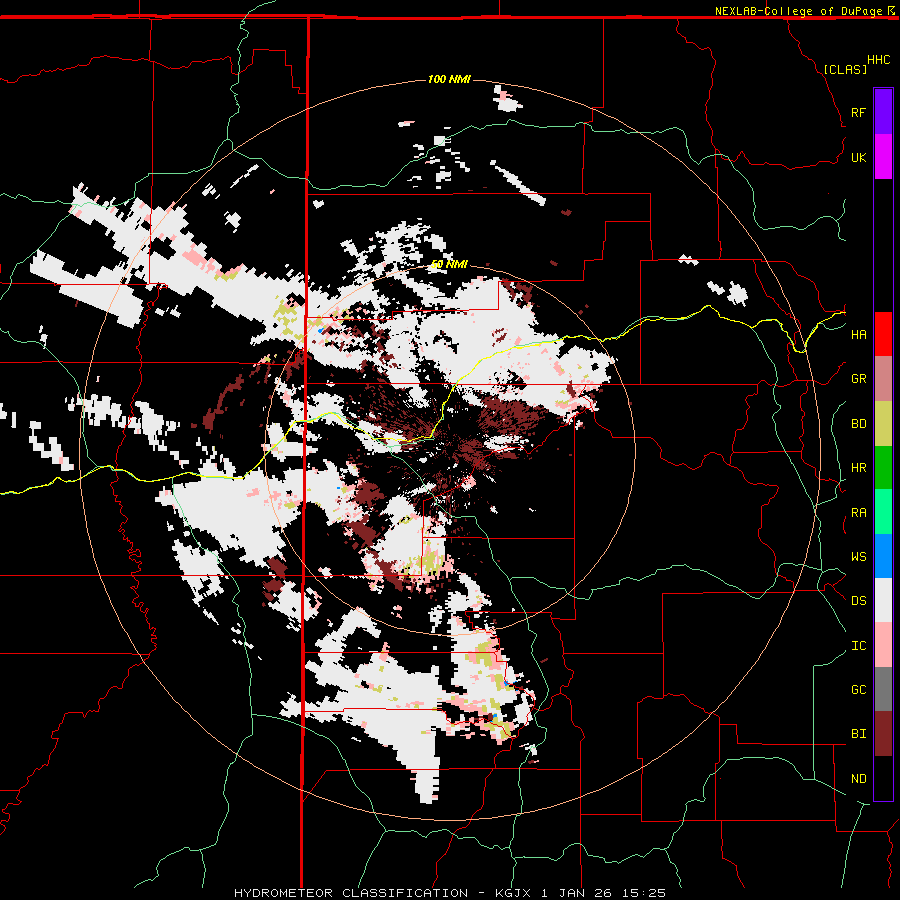The width and height of the screenshot is (900, 900).
Task: Click the HHC product label
Action: pos(879,60)
